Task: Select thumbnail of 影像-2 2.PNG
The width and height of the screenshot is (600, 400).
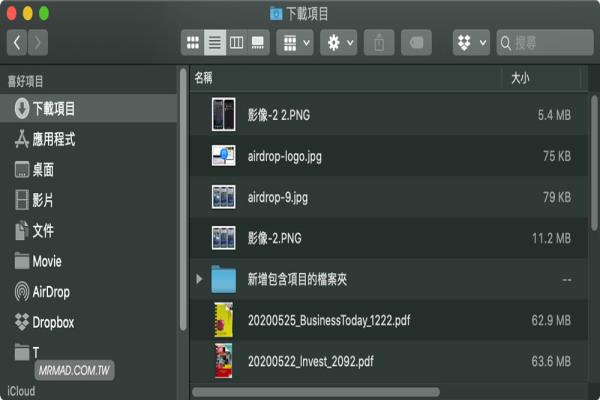Action: coord(223,114)
